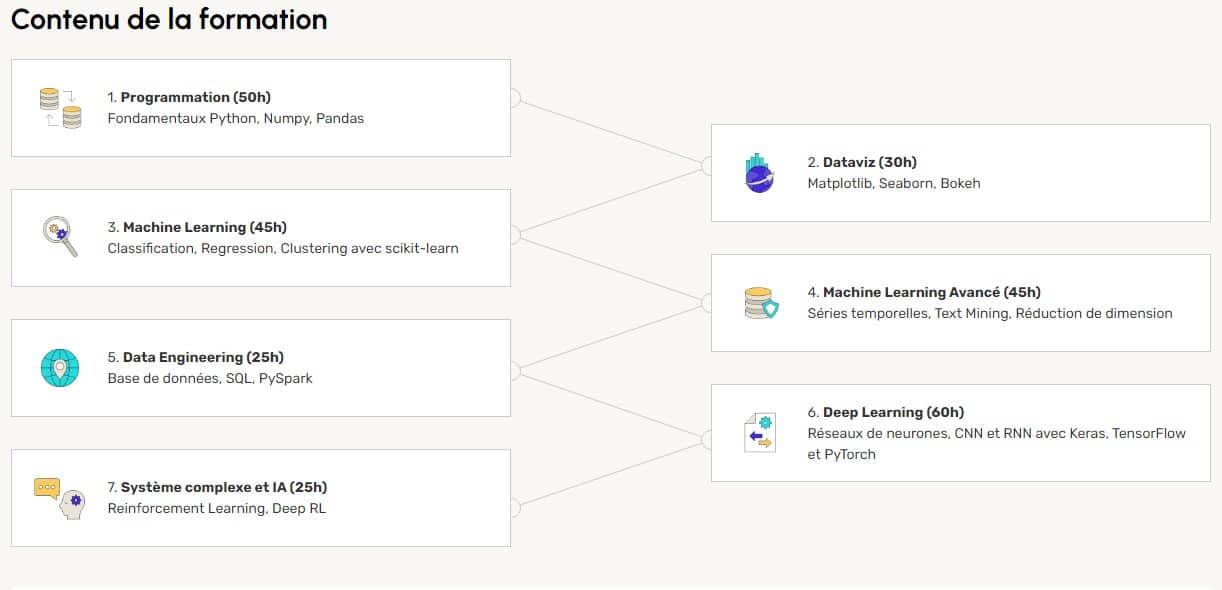Click the Fondamentaux Python, Numpy, Pandas description

click(235, 118)
